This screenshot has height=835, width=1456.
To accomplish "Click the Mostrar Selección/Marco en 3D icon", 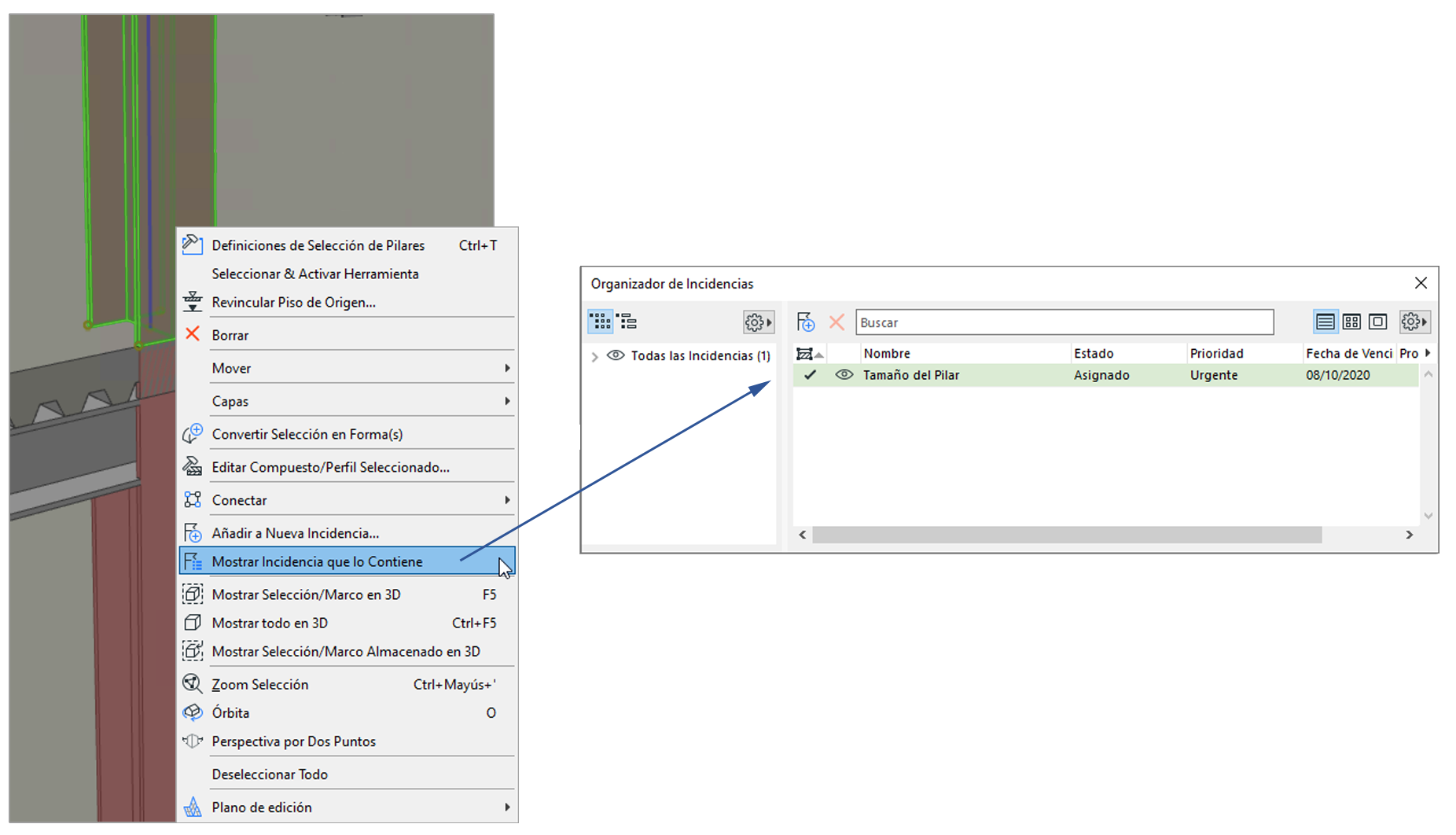I will point(193,594).
